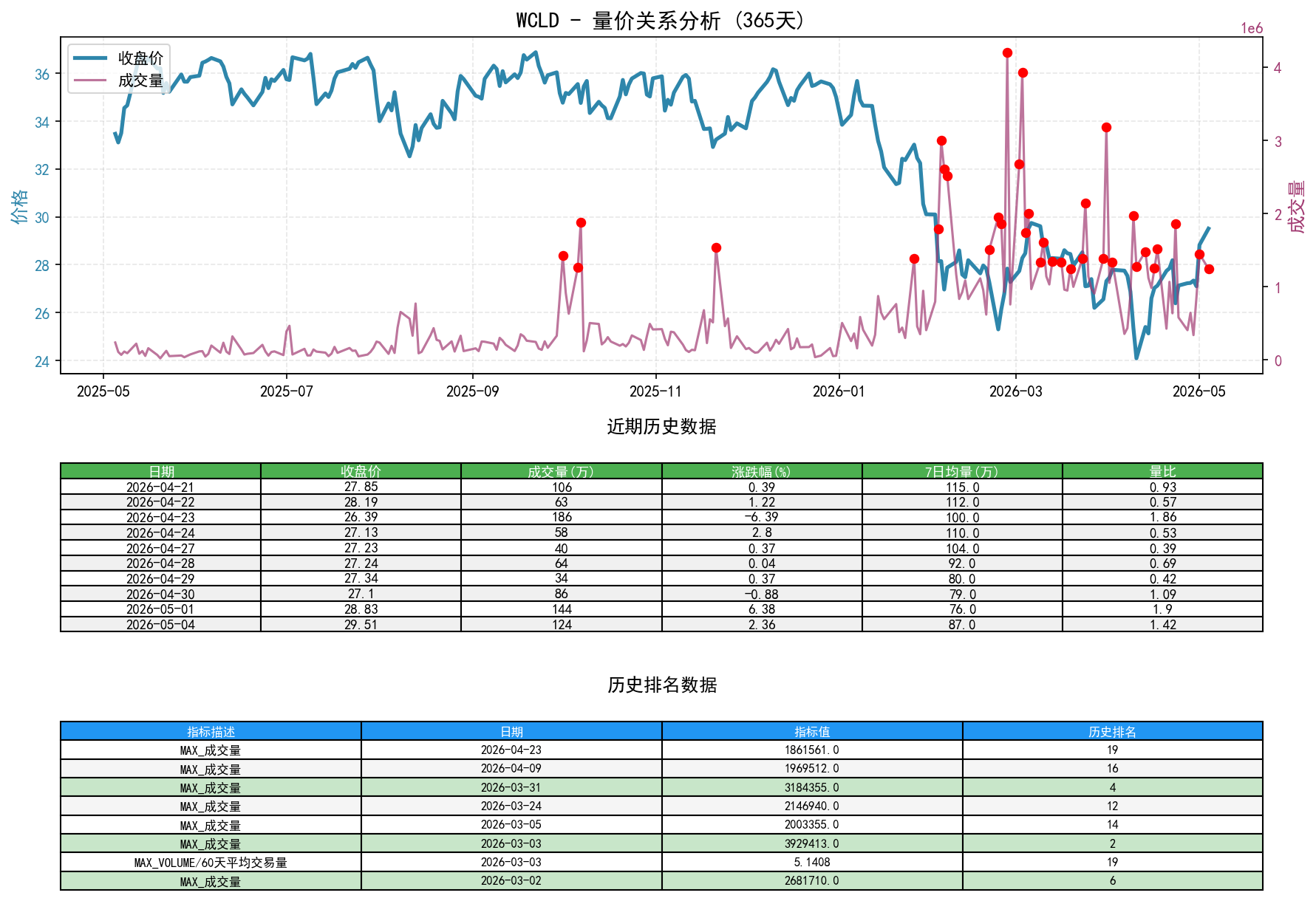Screen dimensions: 1316x901
Task: Click the rotated 成交量 right axis label
Action: coord(1296,206)
